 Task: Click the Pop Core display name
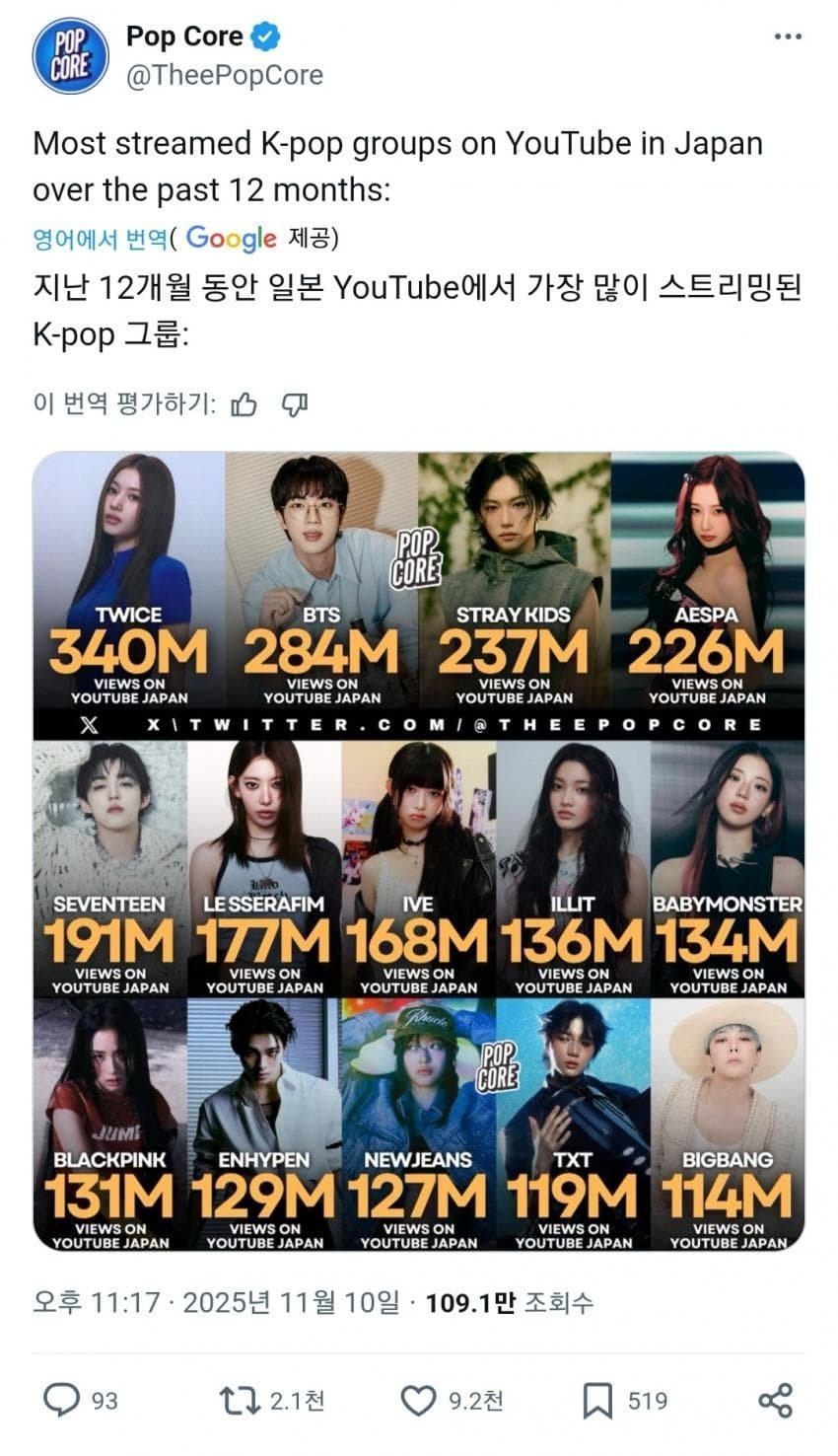[x=184, y=36]
